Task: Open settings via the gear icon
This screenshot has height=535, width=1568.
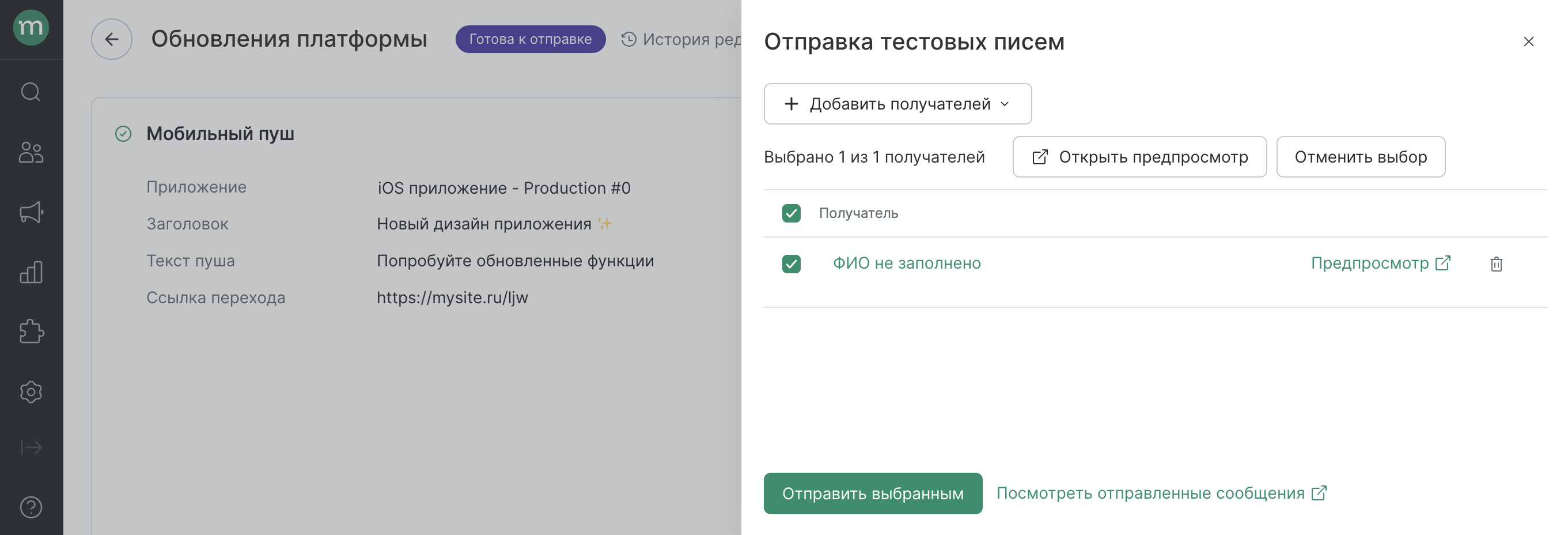Action: tap(31, 391)
